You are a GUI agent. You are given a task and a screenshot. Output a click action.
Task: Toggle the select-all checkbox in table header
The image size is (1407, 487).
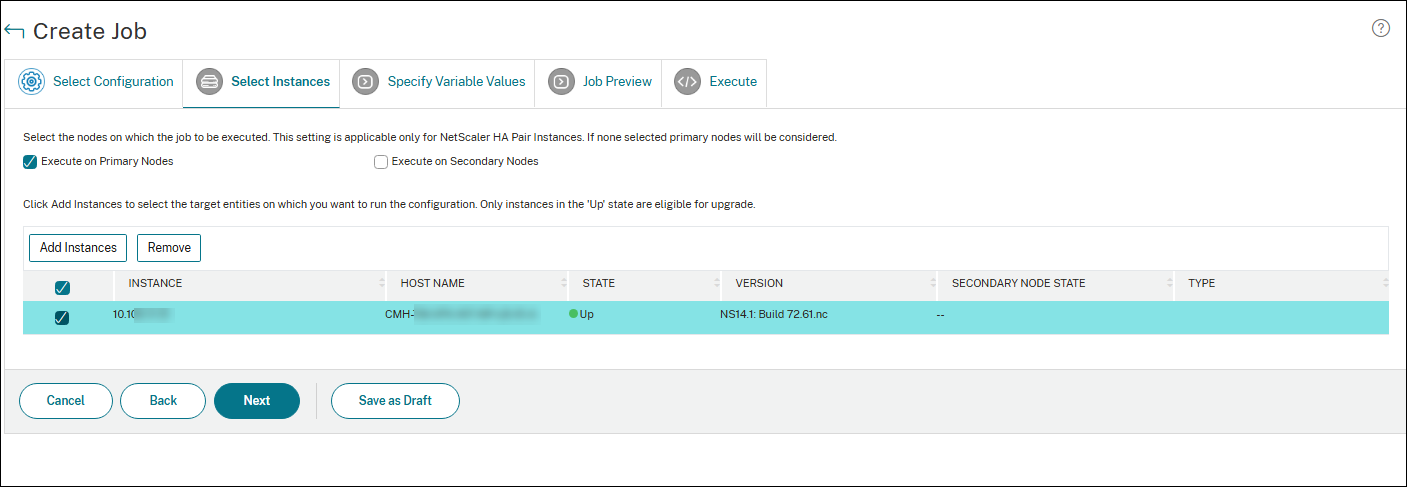pos(62,288)
